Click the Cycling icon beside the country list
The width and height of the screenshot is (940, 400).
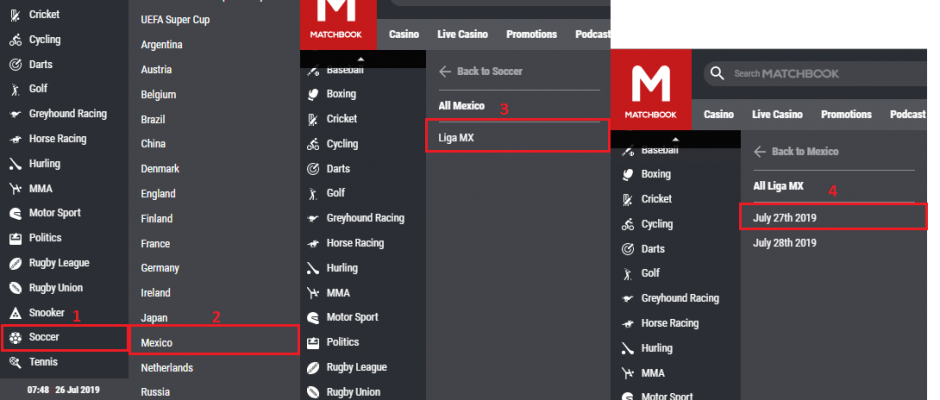[x=16, y=40]
